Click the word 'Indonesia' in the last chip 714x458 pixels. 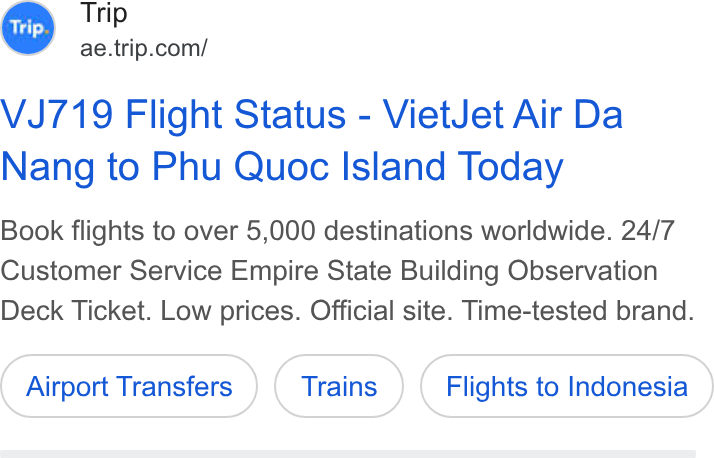627,387
